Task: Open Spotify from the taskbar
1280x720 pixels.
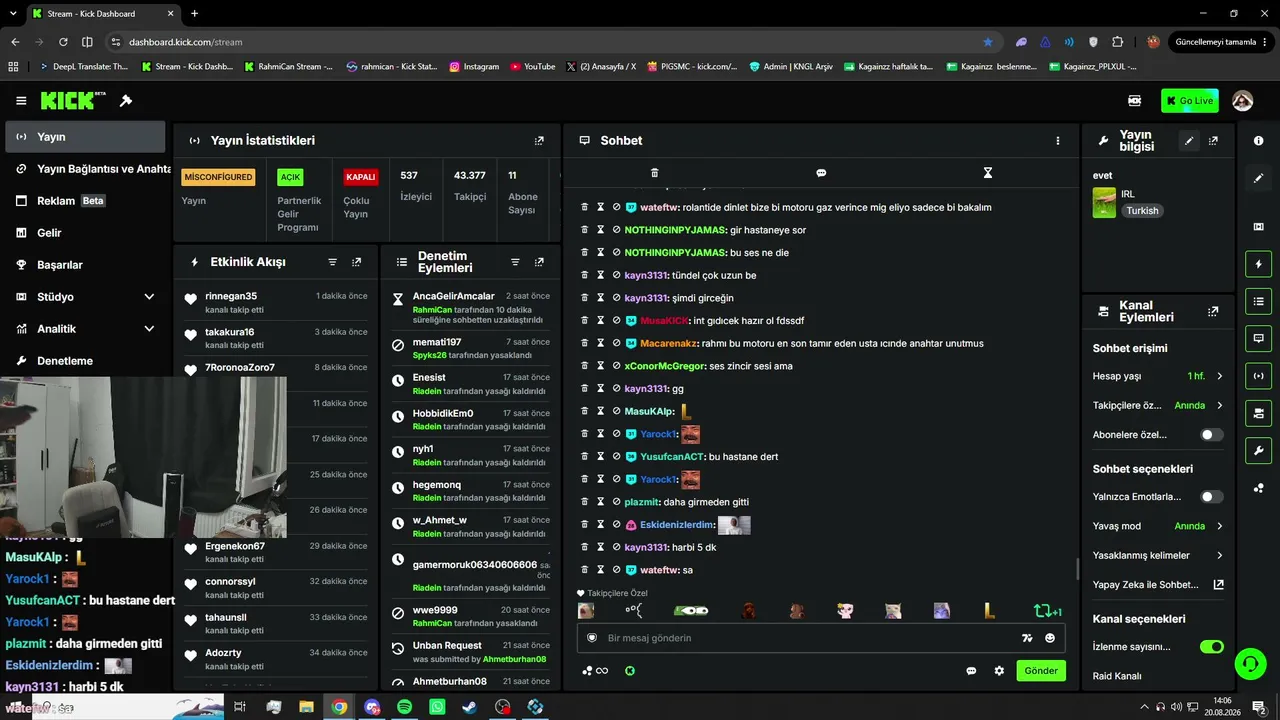Action: click(404, 707)
